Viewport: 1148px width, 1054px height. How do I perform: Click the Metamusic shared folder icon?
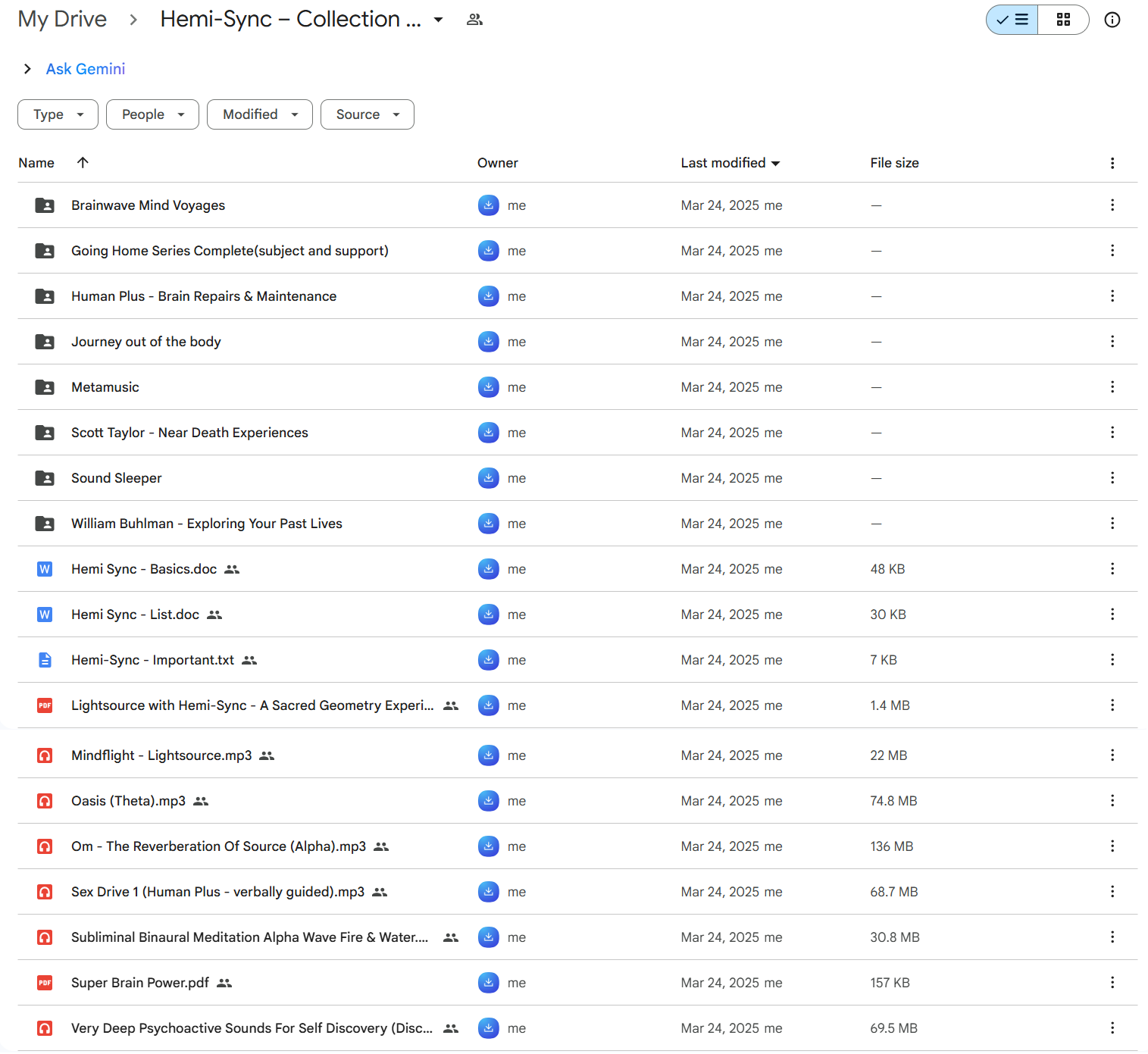[x=45, y=387]
